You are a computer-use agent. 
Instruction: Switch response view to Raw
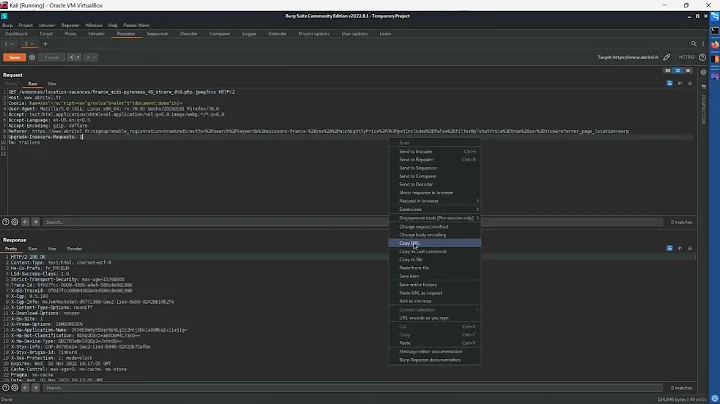[32, 249]
